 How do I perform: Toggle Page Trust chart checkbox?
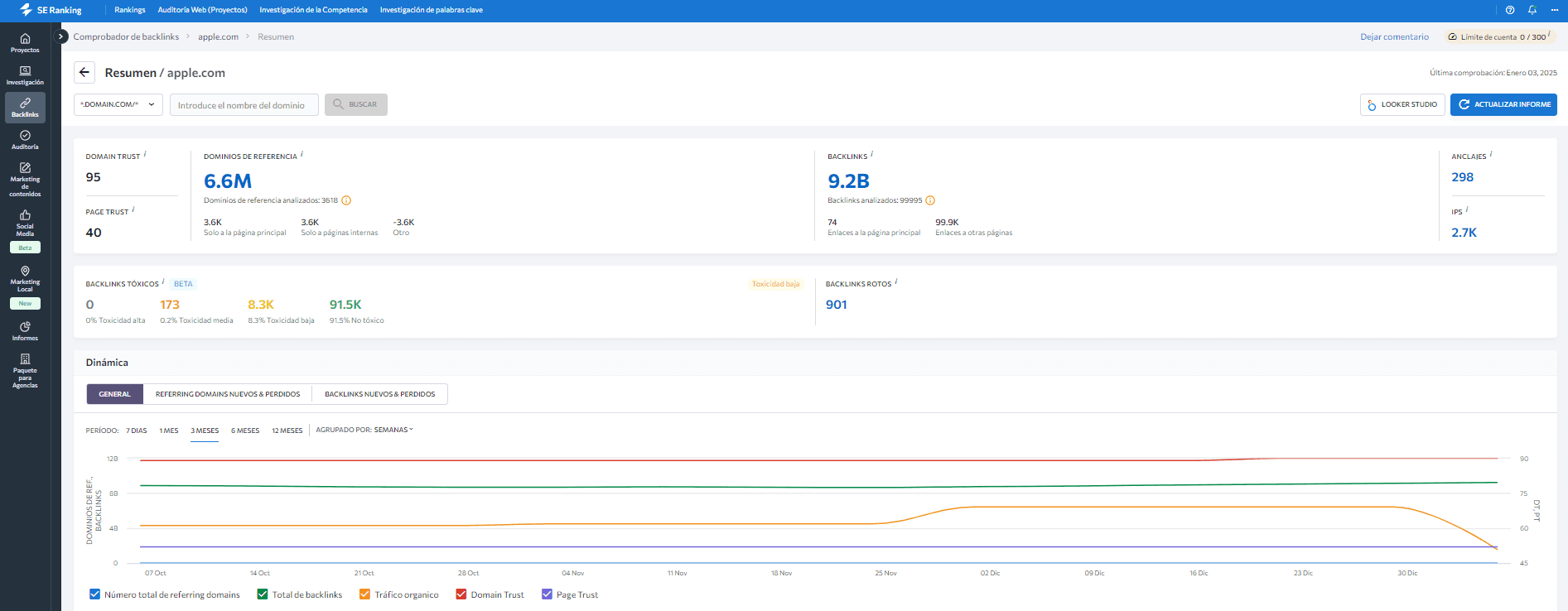click(x=547, y=594)
